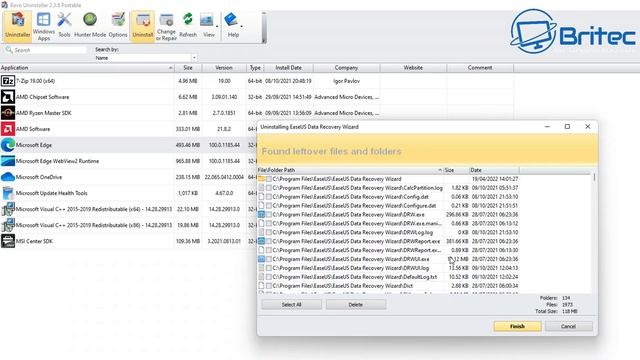The width and height of the screenshot is (640, 360).
Task: Select the AMD Chipset Software icon
Action: click(x=8, y=97)
